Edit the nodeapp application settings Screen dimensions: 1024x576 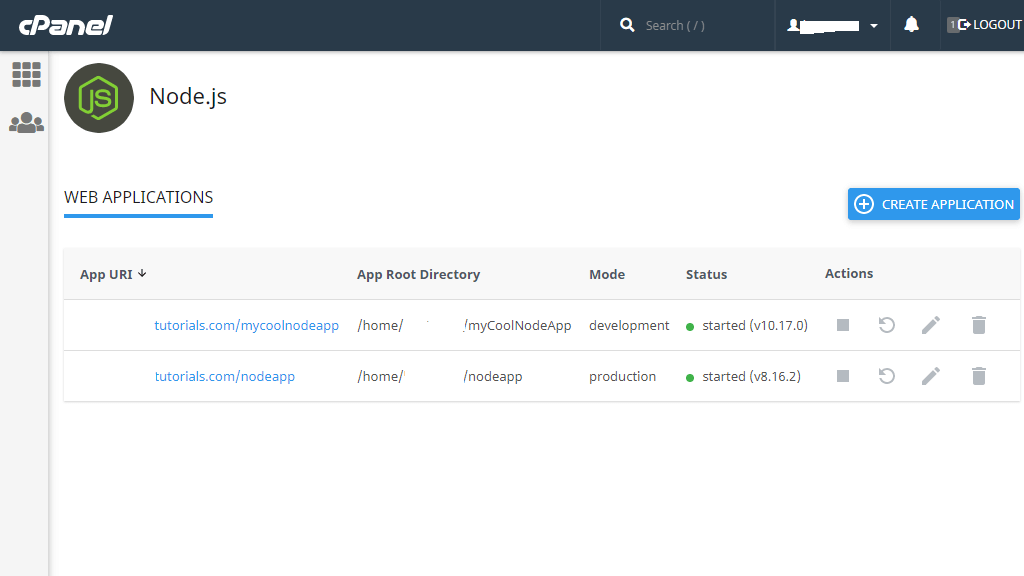click(930, 376)
